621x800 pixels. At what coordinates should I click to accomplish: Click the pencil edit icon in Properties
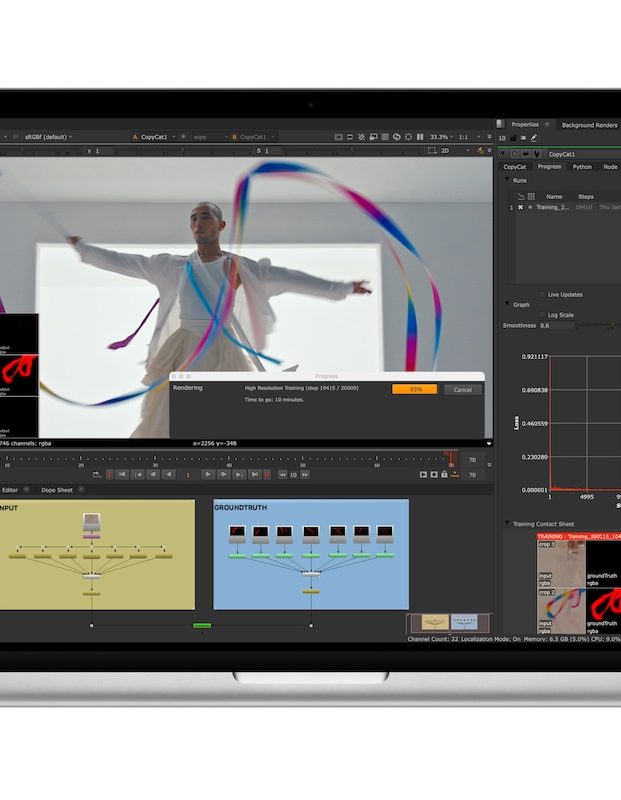pos(533,137)
